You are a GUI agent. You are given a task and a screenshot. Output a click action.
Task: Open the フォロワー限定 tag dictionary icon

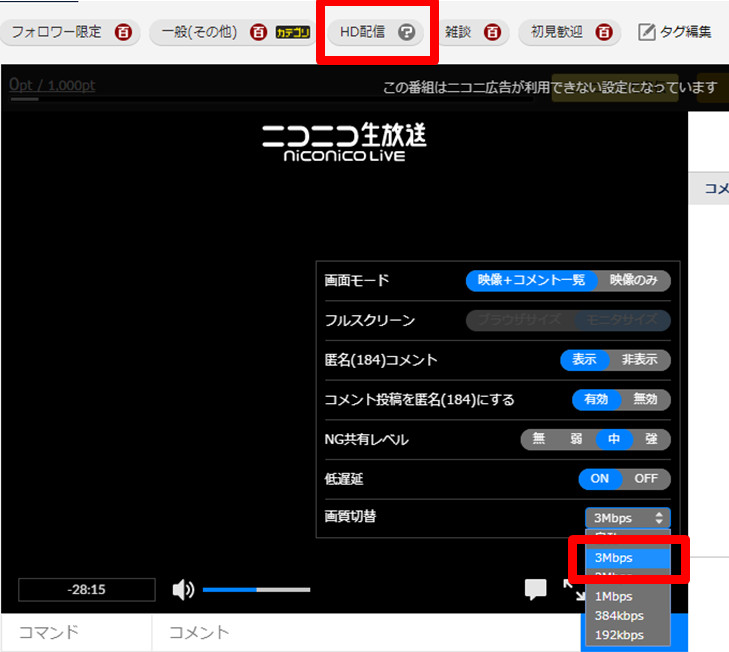coord(123,32)
